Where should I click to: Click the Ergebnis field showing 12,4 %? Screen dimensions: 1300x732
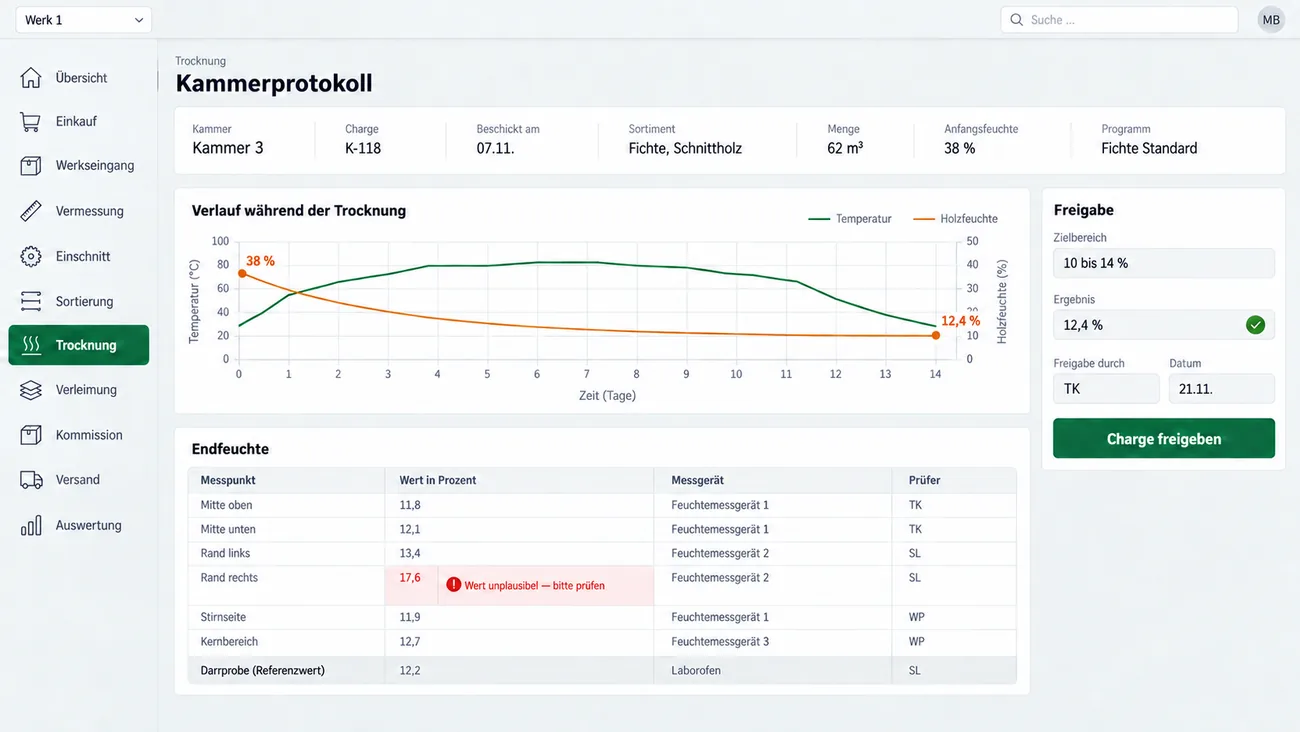pos(1164,325)
